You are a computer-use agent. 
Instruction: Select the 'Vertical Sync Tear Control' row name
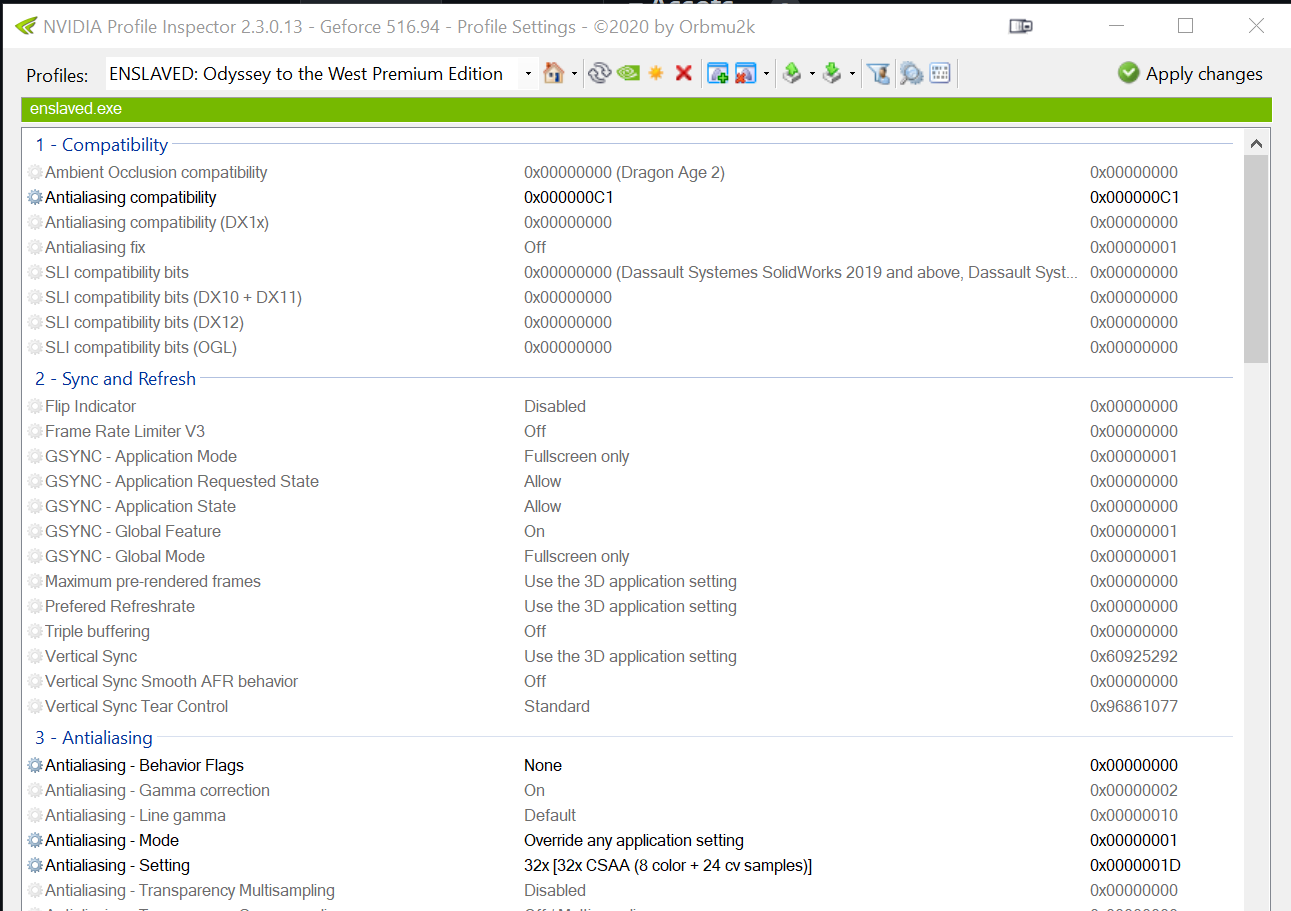click(x=136, y=707)
